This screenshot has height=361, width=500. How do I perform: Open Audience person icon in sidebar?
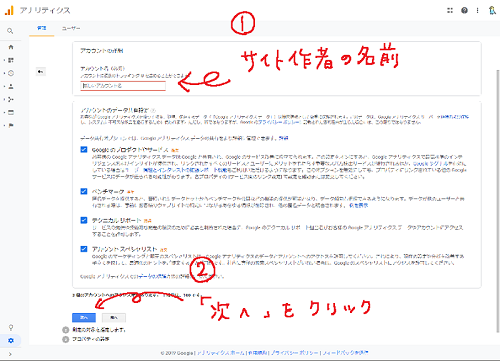pos(11,86)
